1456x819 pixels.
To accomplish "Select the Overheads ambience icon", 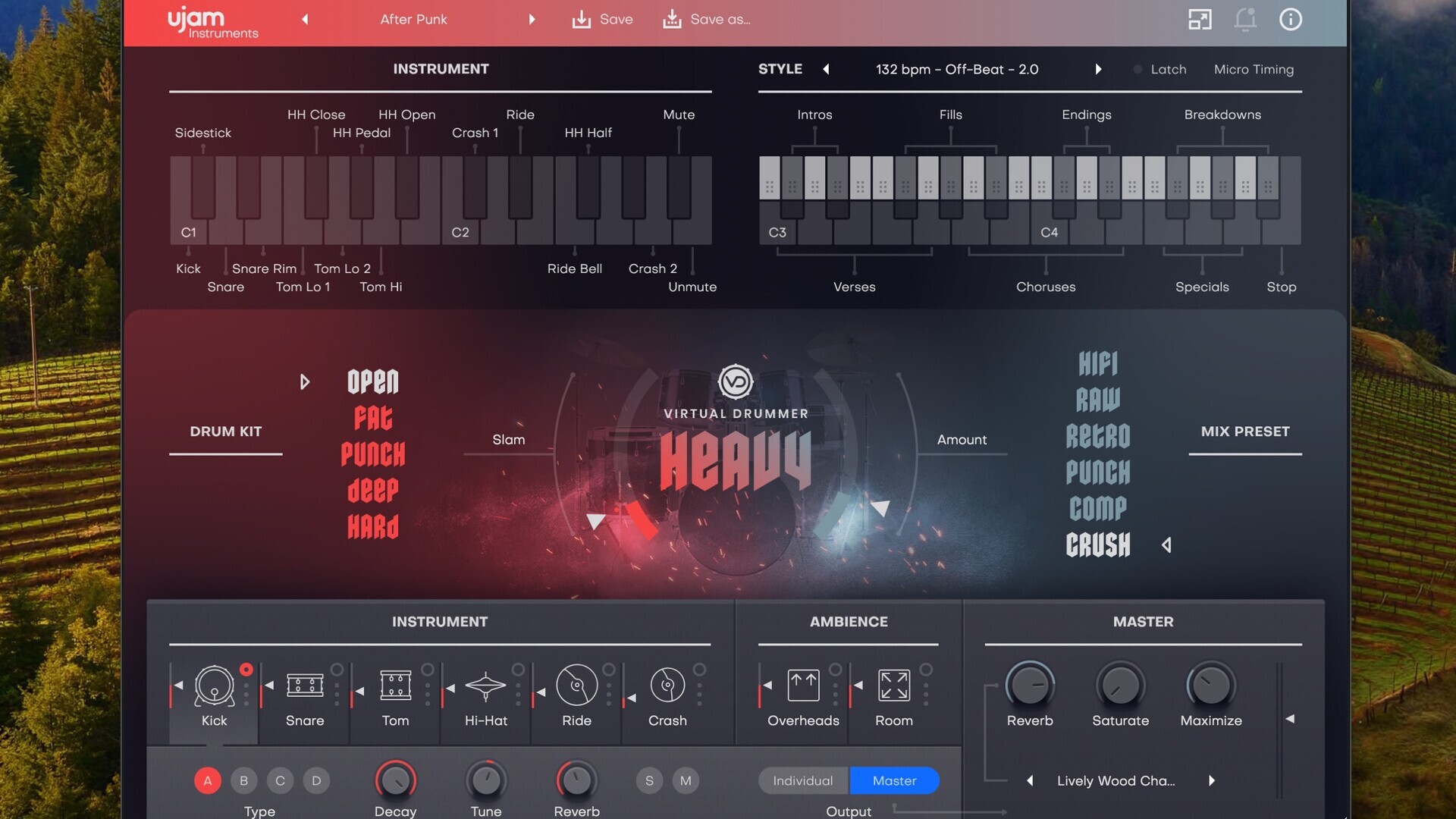I will 803,686.
